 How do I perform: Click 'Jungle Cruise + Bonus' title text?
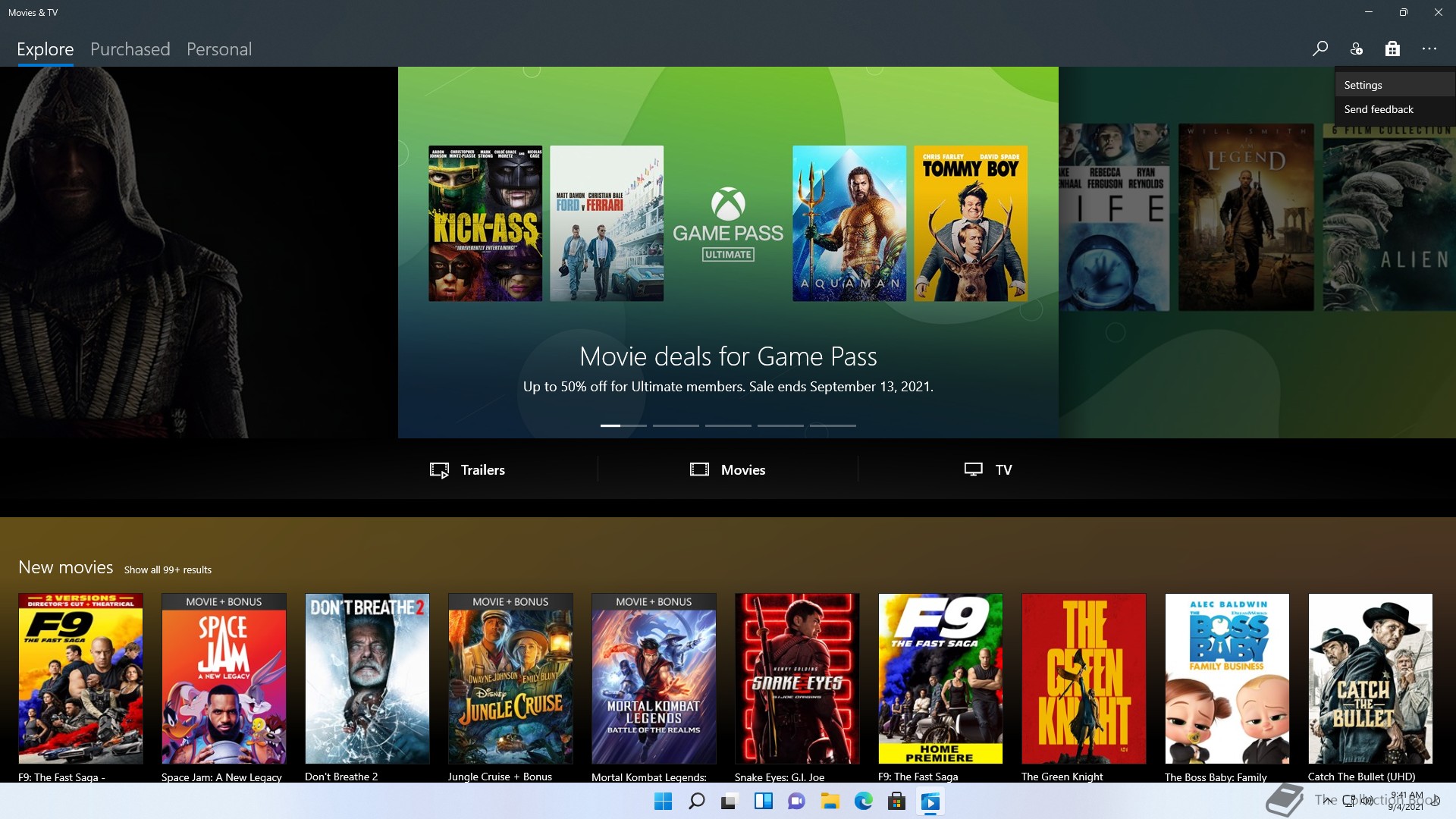(x=500, y=777)
